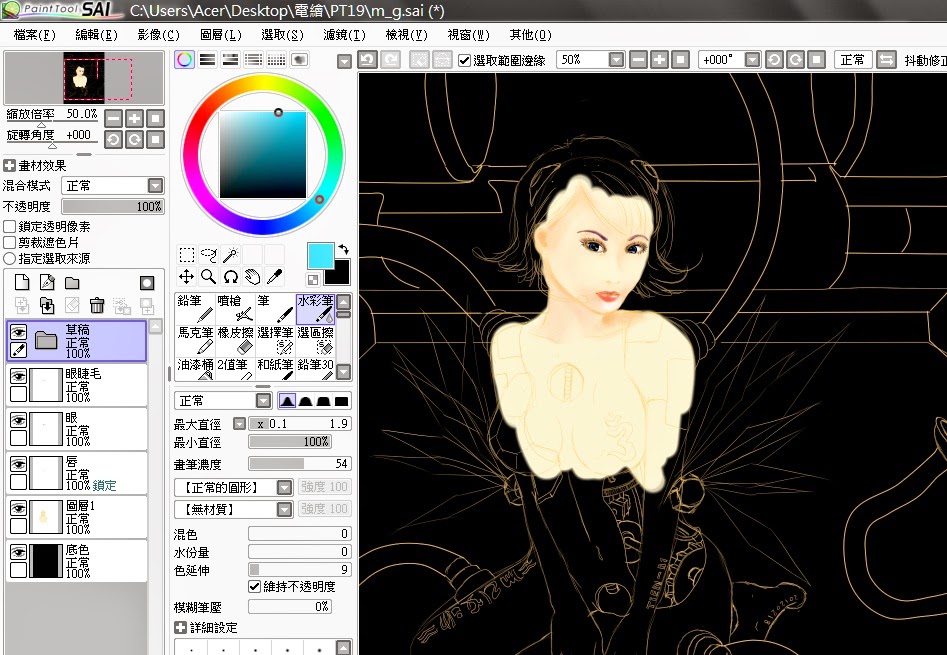947x655 pixels.
Task: Open the 影像(C) menu
Action: click(x=159, y=35)
